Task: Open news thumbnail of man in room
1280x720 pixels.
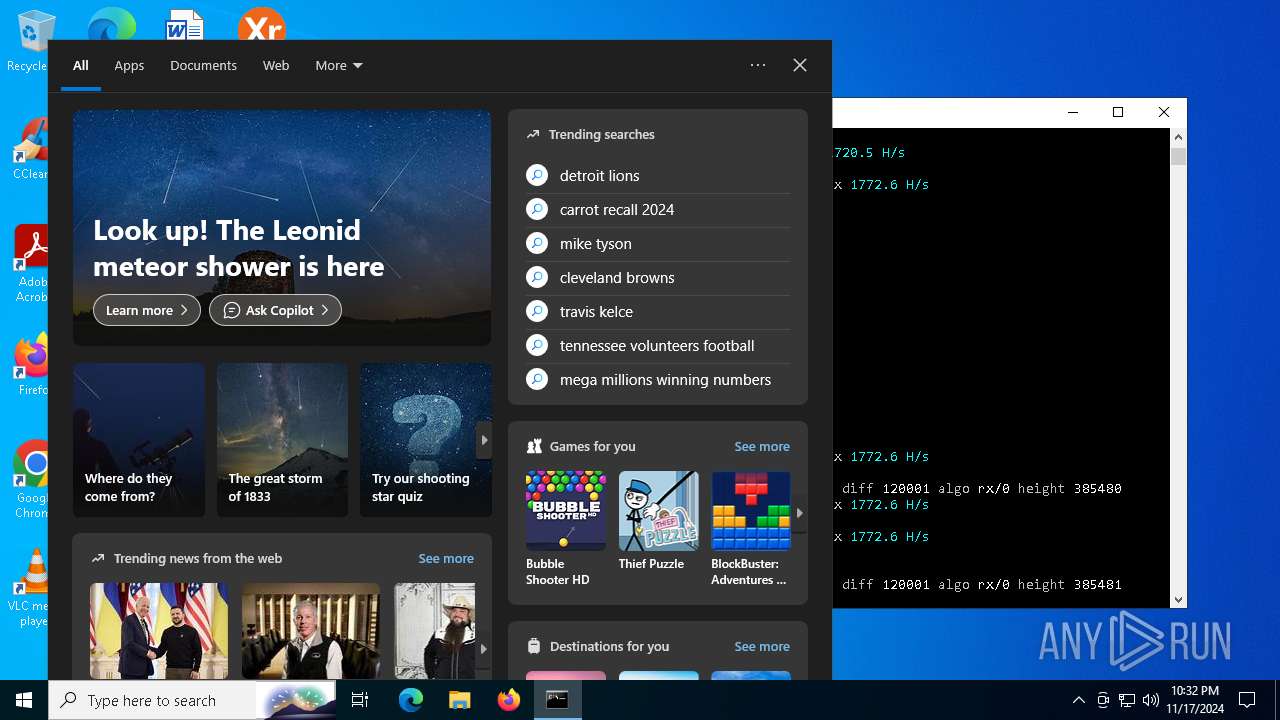Action: [x=311, y=631]
